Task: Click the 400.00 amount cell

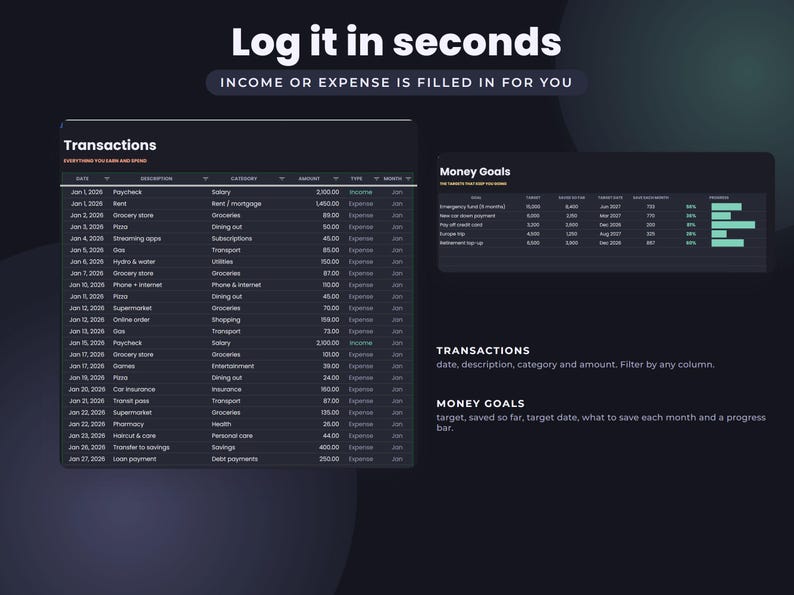Action: pyautogui.click(x=329, y=448)
